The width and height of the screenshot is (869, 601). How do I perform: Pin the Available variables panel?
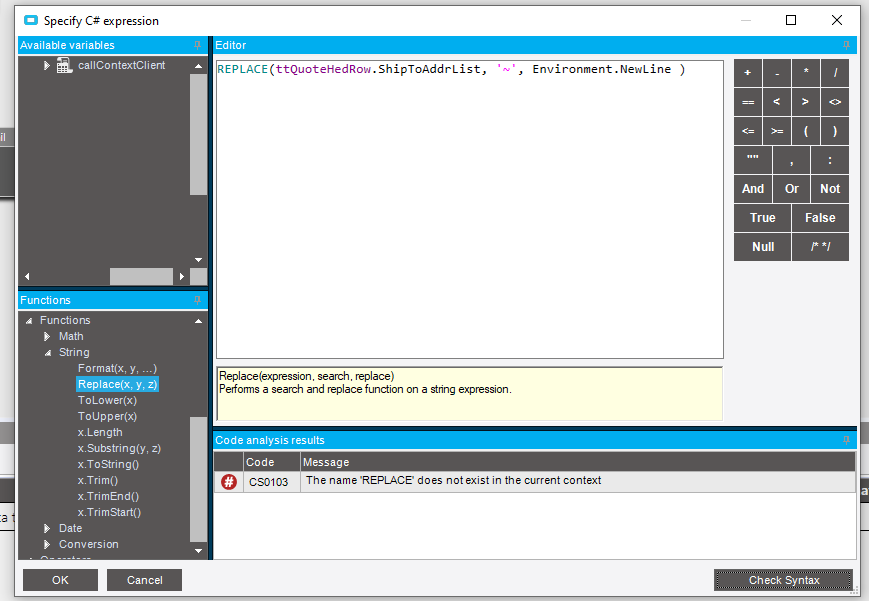click(197, 45)
